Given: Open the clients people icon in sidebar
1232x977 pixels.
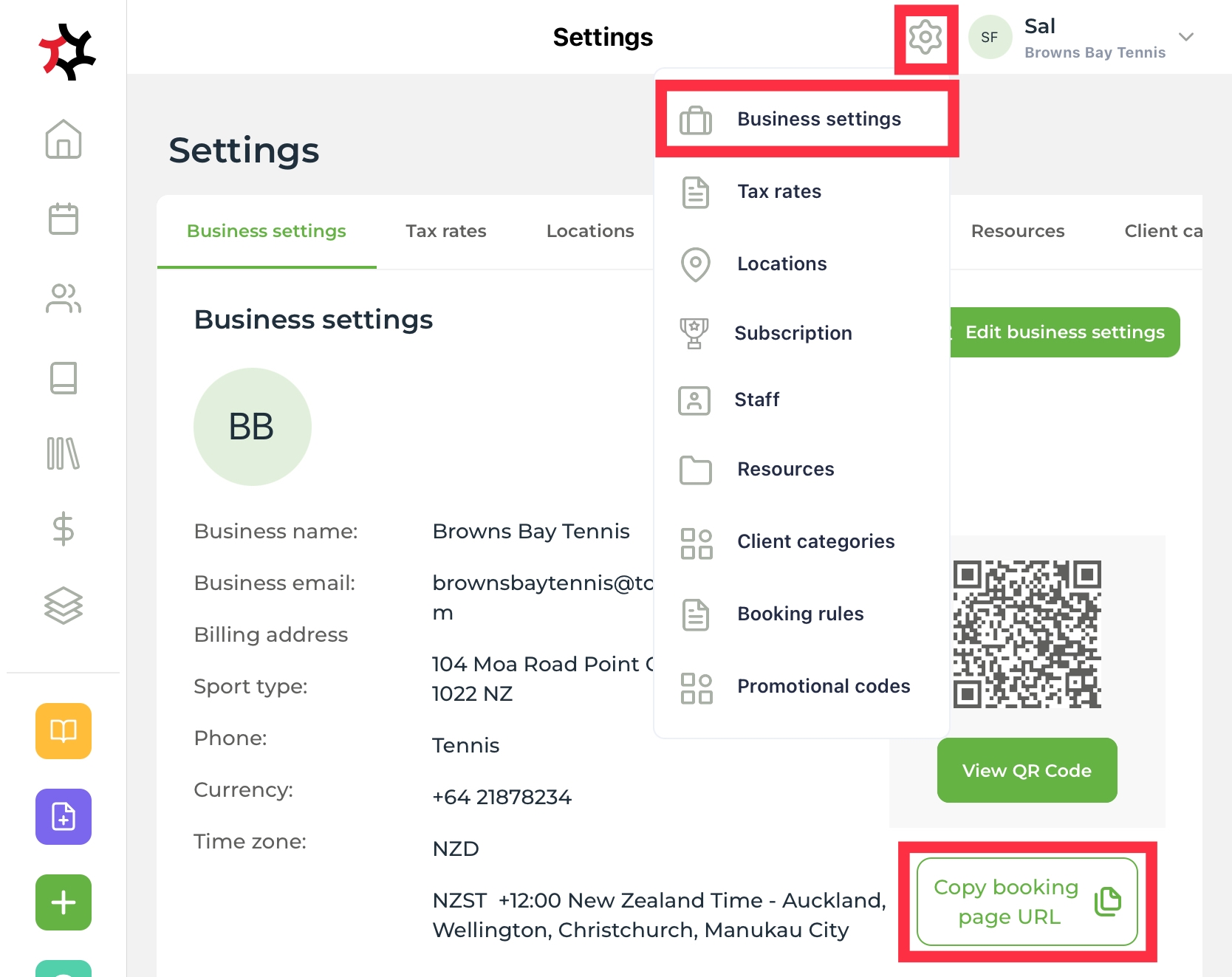Looking at the screenshot, I should (64, 298).
